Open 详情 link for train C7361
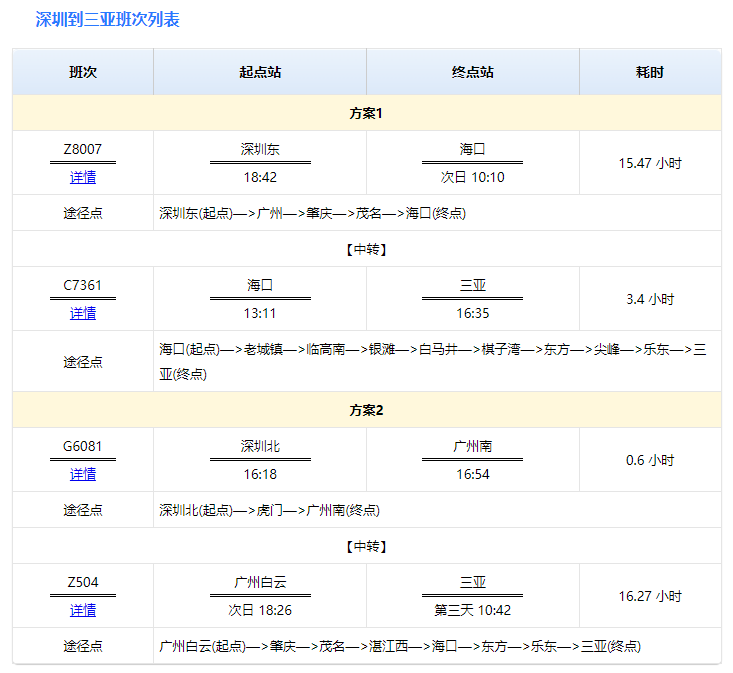Screen dimensions: 733x673 coord(83,313)
